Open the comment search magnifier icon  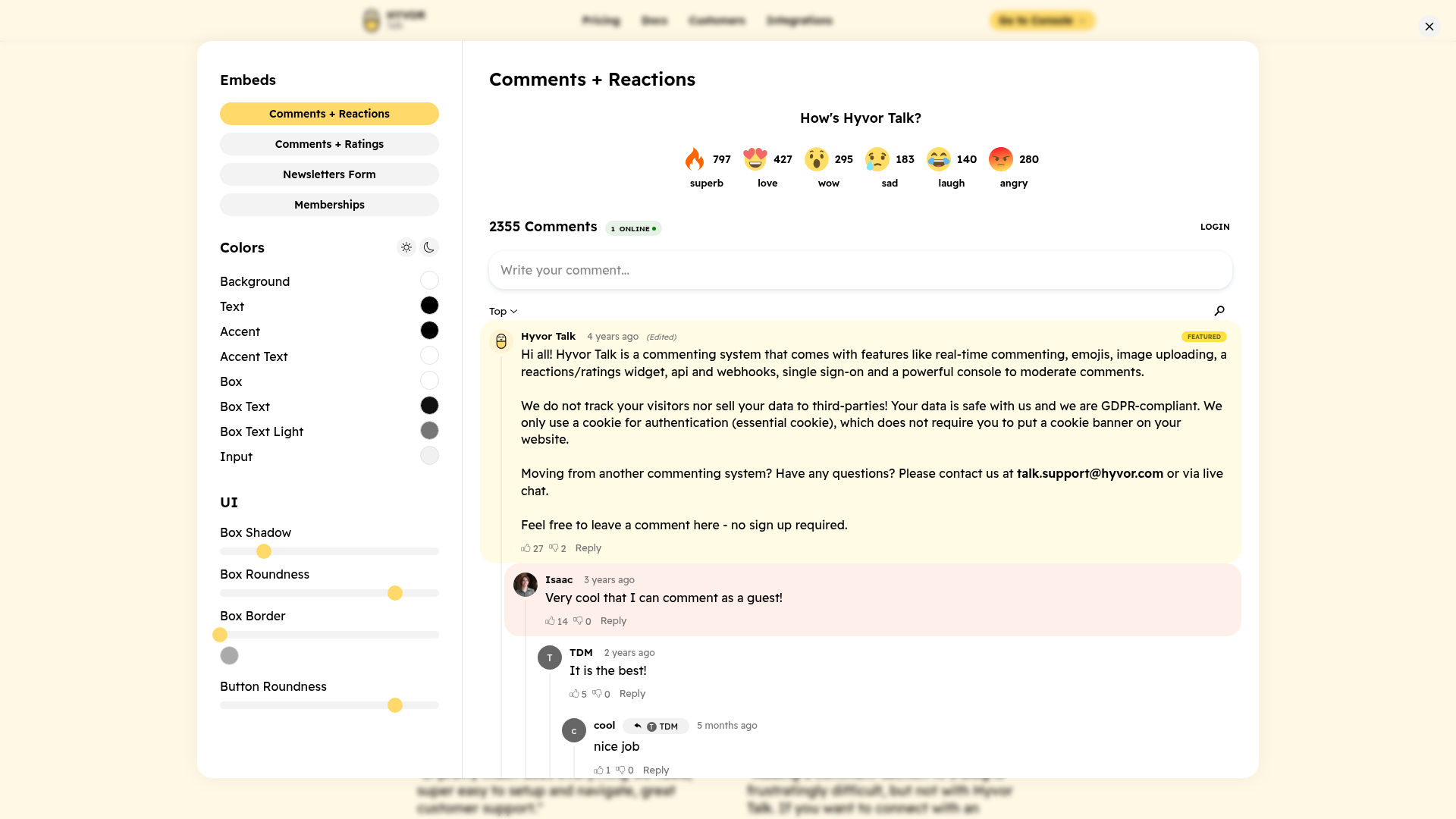point(1219,311)
